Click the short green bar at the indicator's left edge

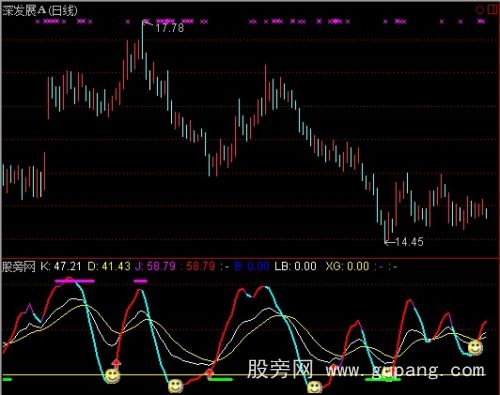point(7,379)
